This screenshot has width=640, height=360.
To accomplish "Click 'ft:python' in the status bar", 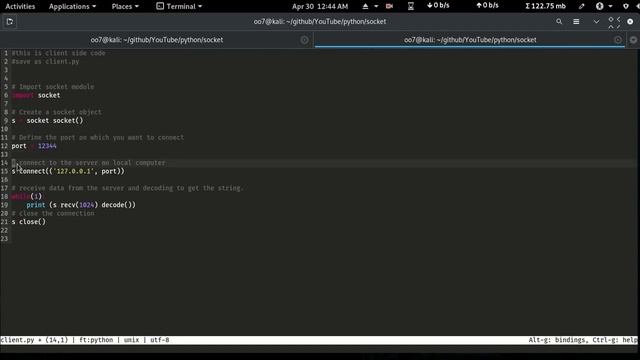I will (96, 340).
